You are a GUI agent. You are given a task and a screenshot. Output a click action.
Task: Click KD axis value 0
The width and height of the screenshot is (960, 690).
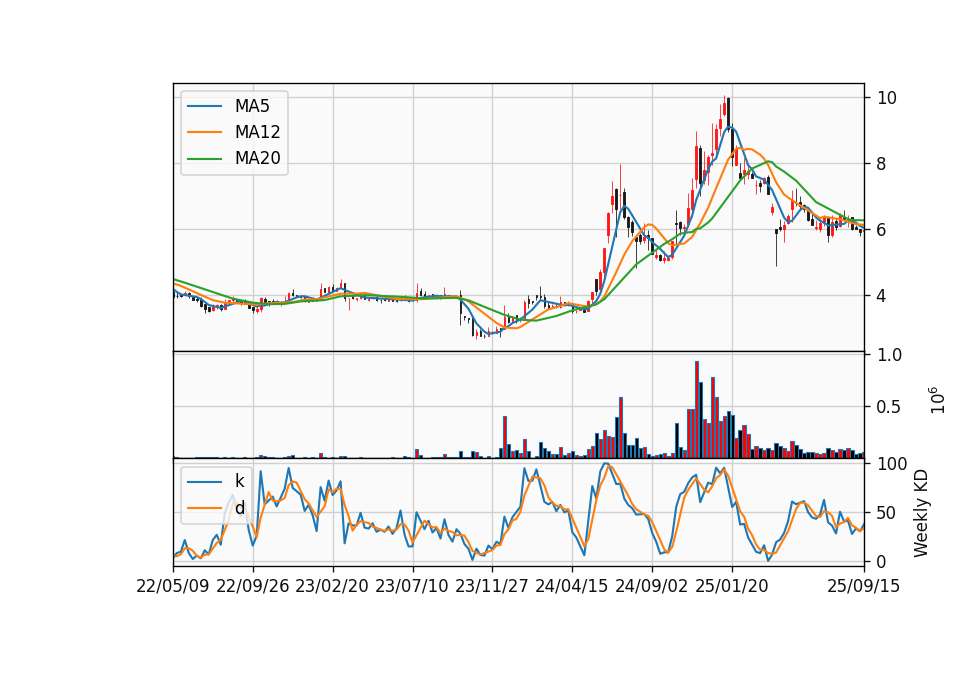[882, 561]
